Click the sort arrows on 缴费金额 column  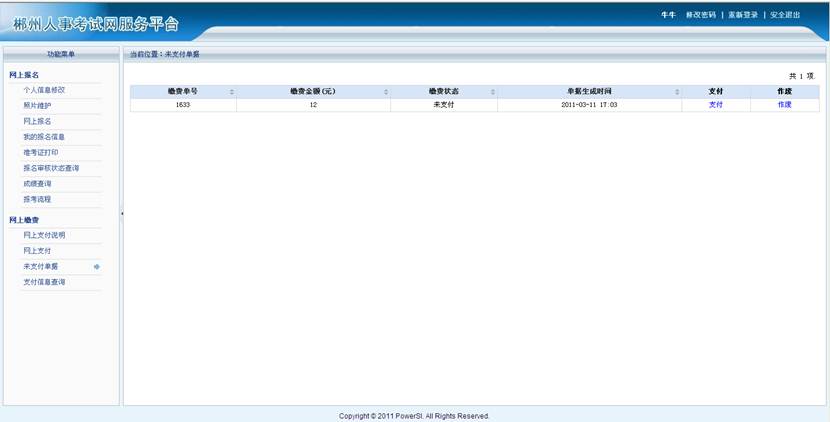click(386, 92)
